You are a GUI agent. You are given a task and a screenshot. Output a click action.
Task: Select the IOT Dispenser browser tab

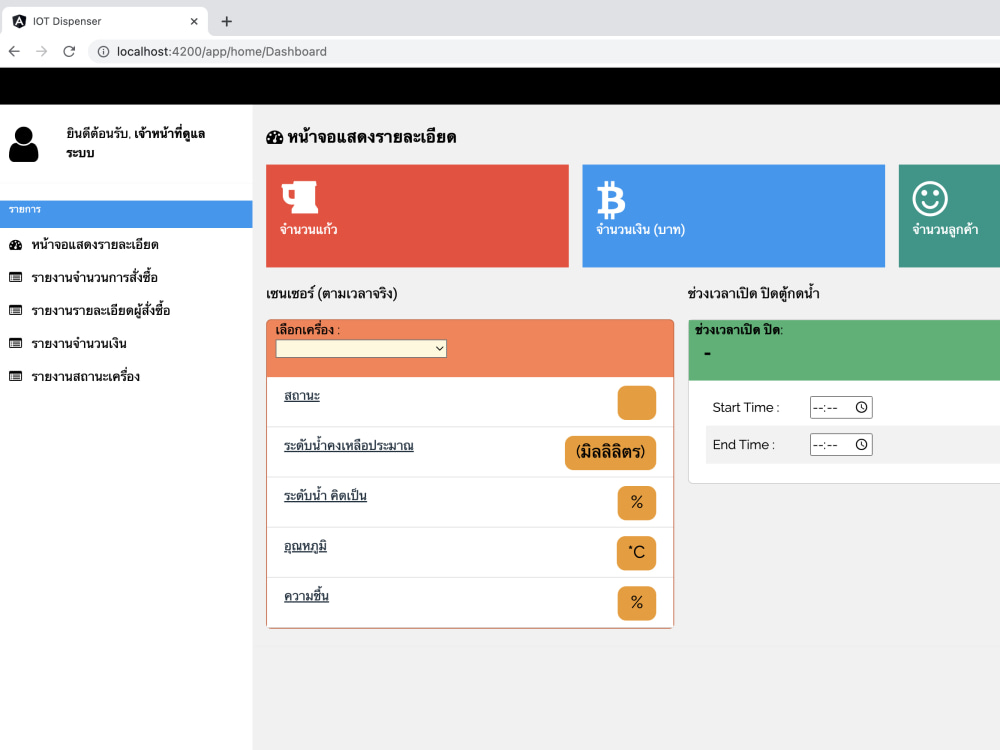click(105, 21)
